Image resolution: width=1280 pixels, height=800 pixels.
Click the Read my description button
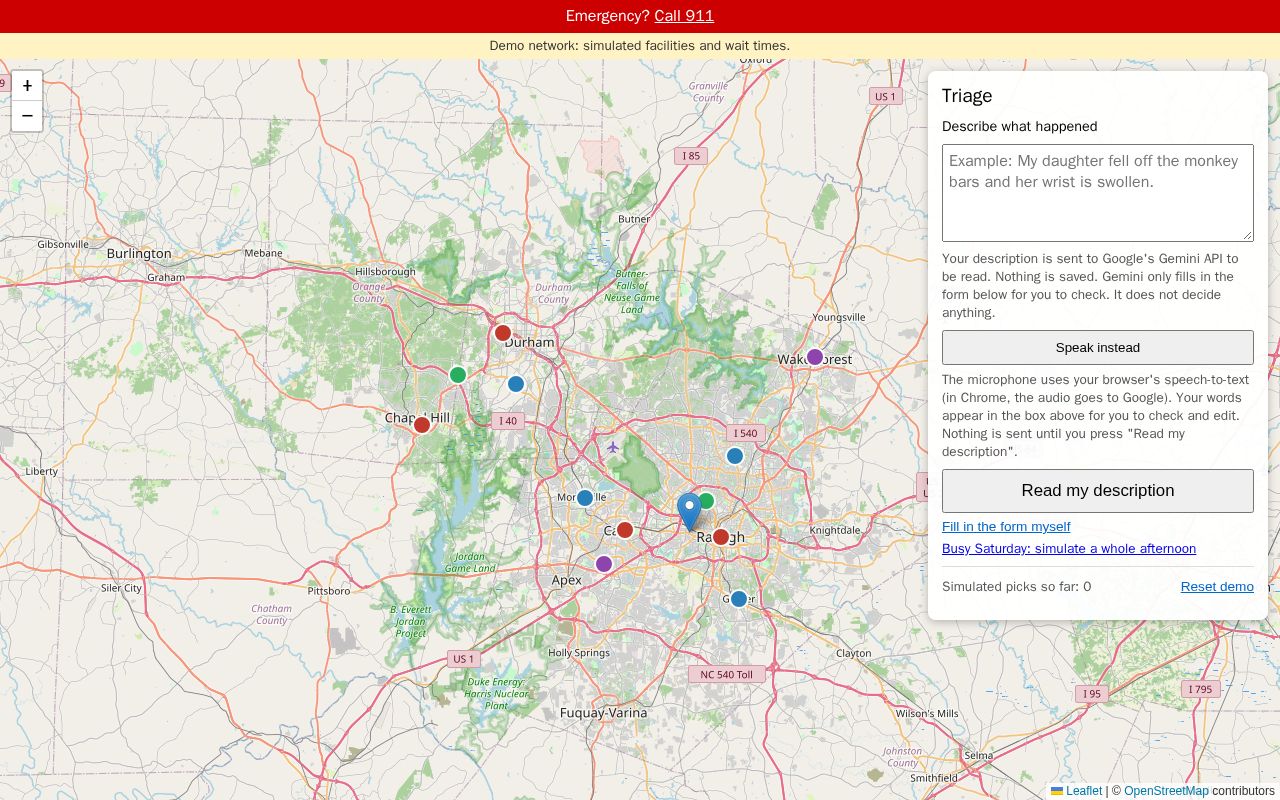tap(1098, 491)
